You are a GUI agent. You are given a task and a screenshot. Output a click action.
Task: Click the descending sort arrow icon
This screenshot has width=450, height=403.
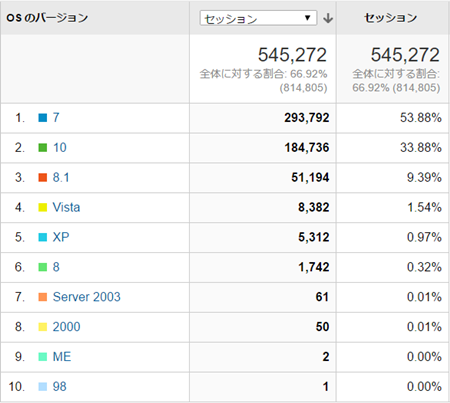click(x=328, y=18)
